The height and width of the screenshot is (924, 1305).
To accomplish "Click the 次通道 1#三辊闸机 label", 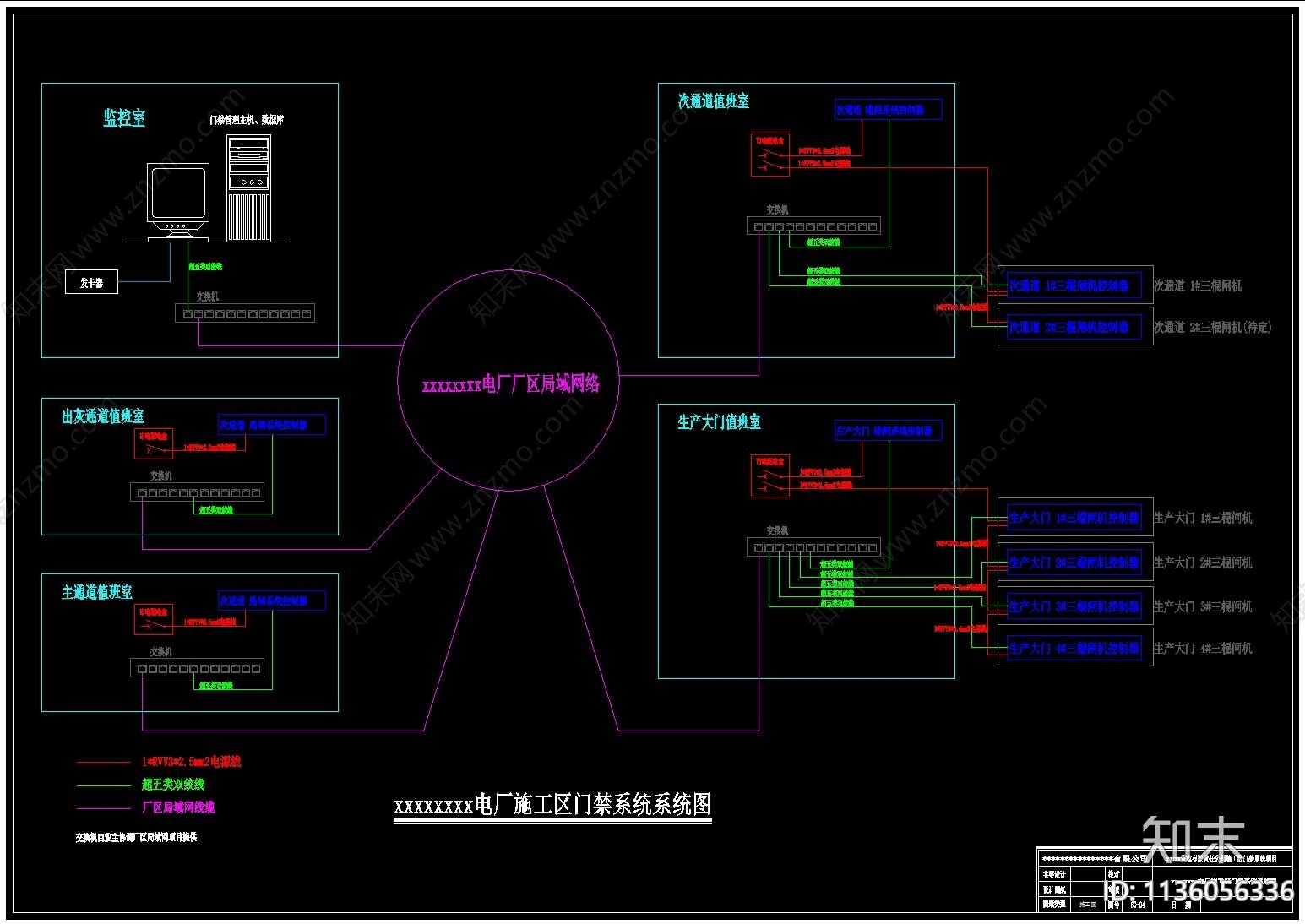I will 1198,285.
